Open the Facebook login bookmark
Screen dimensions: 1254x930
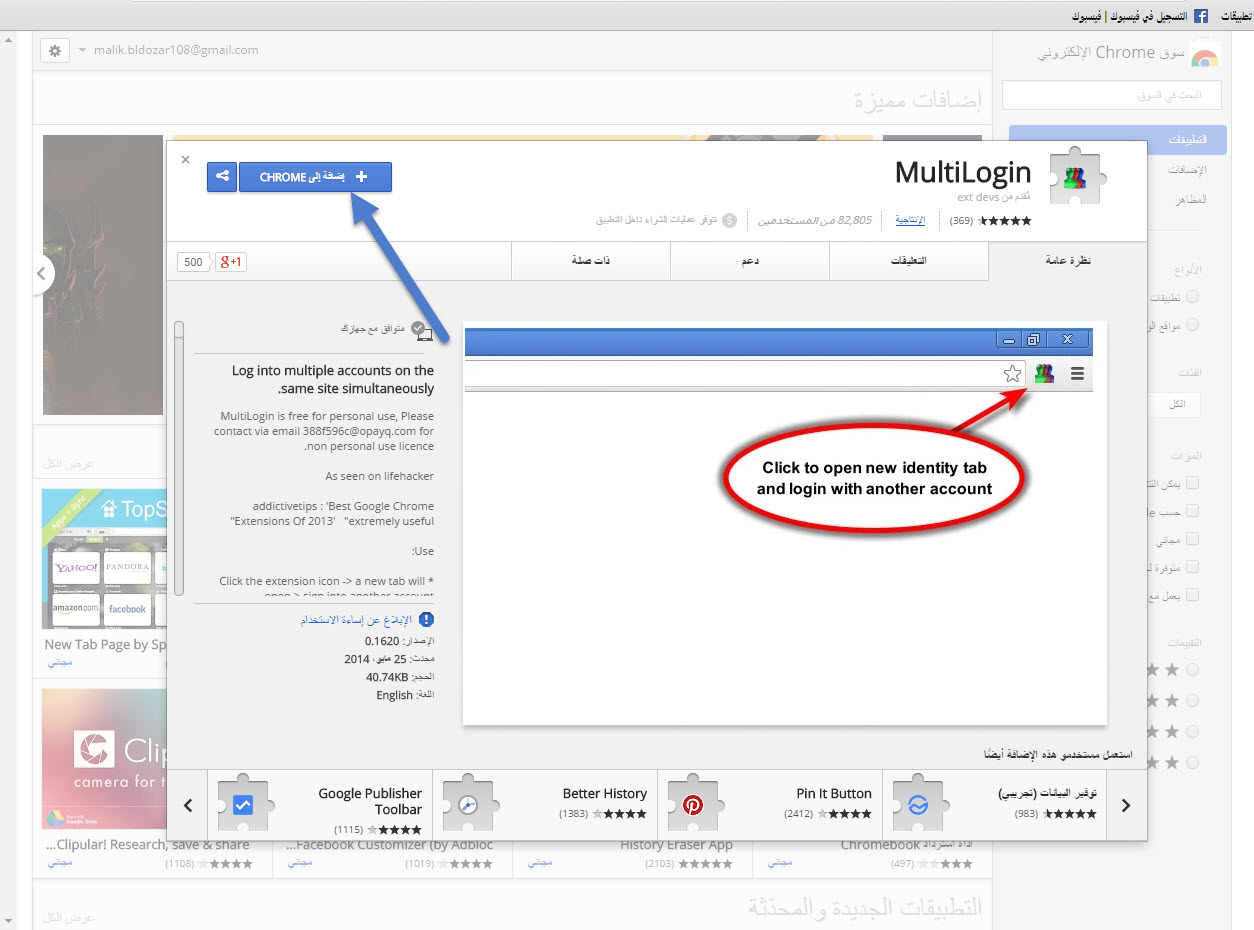click(x=1129, y=16)
